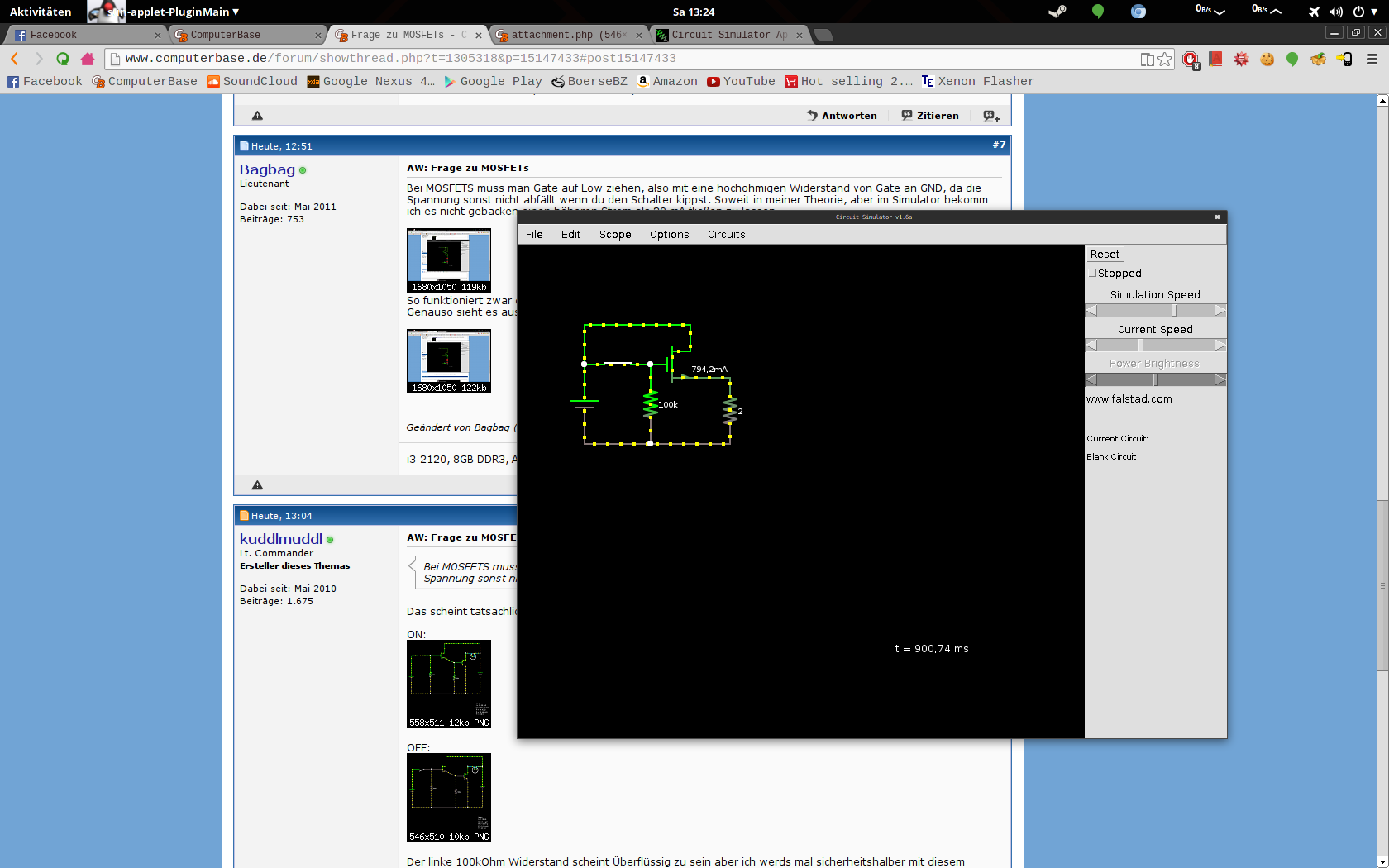This screenshot has height=868, width=1389.
Task: Click the Chromium tray icon in the top panel
Action: coord(1138,12)
